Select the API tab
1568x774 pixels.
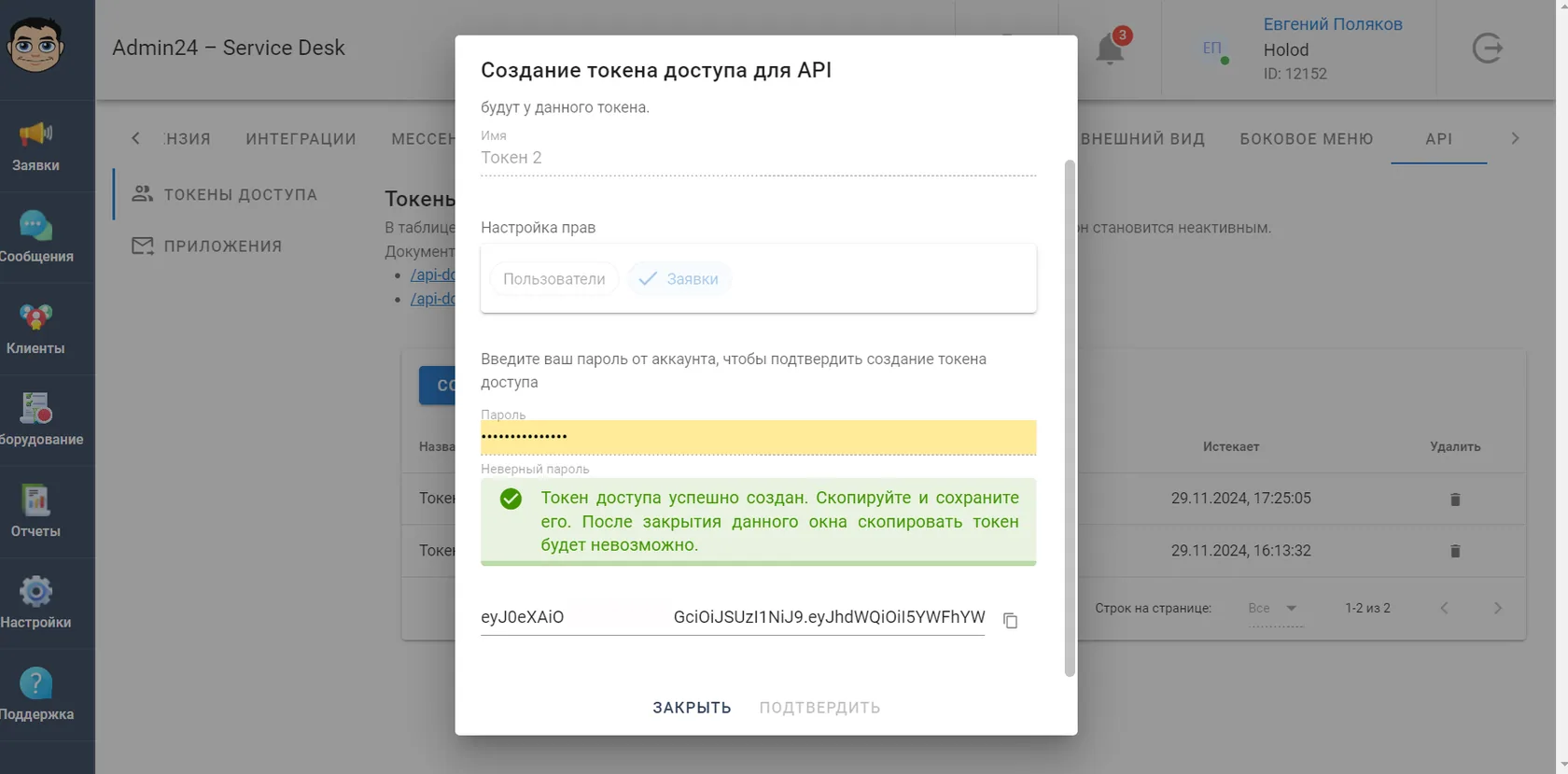(x=1439, y=139)
